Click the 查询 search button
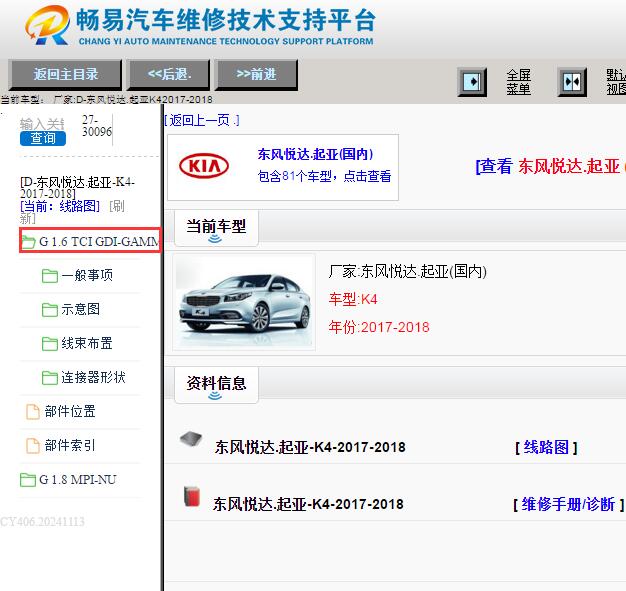This screenshot has height=591, width=626. [x=43, y=138]
